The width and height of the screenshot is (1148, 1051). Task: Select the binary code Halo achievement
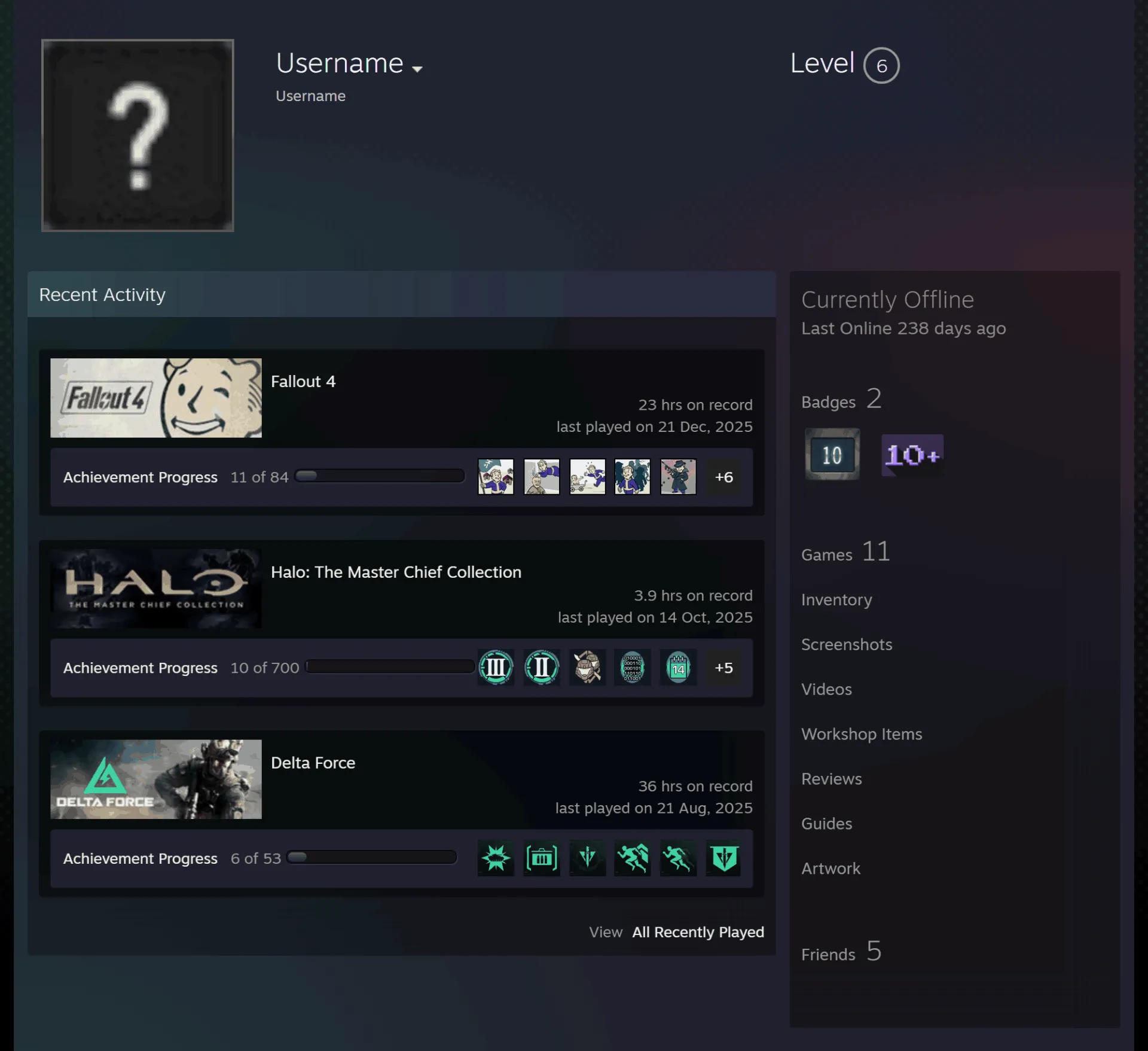(633, 667)
